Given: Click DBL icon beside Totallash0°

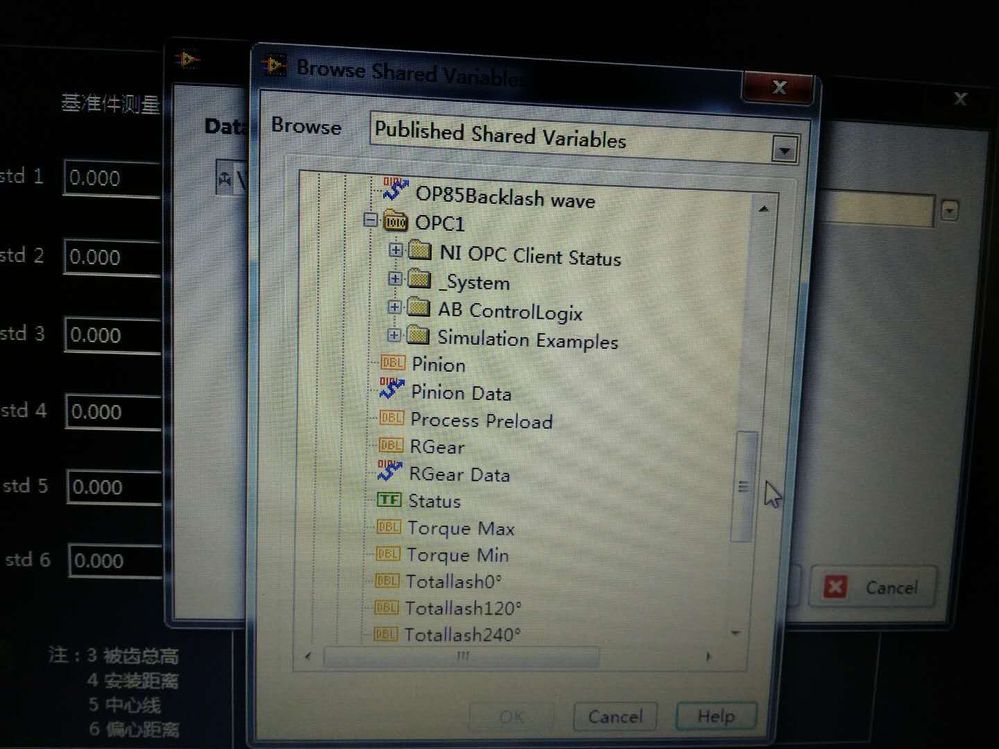Looking at the screenshot, I should click(x=387, y=580).
